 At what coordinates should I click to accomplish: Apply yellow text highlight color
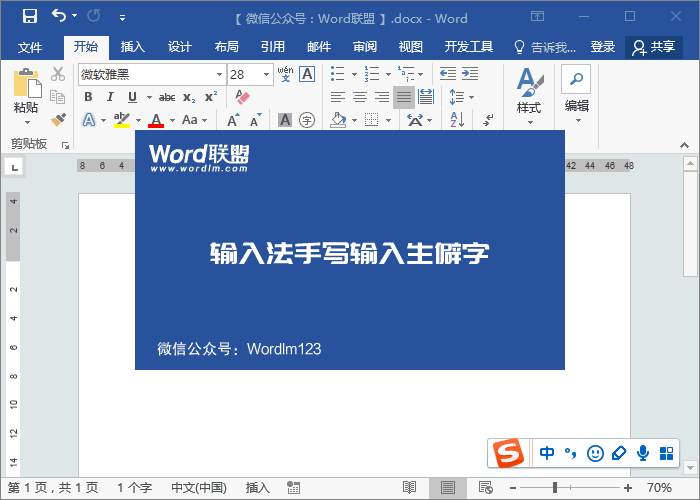[x=121, y=120]
